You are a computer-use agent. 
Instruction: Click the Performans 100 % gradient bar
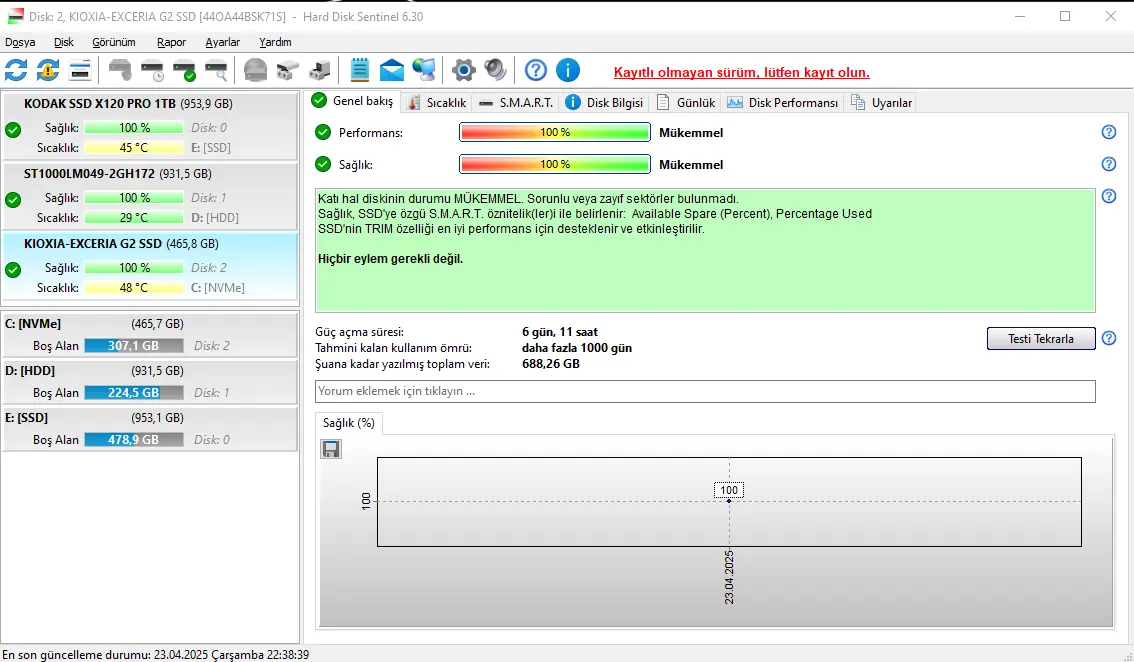pyautogui.click(x=555, y=132)
